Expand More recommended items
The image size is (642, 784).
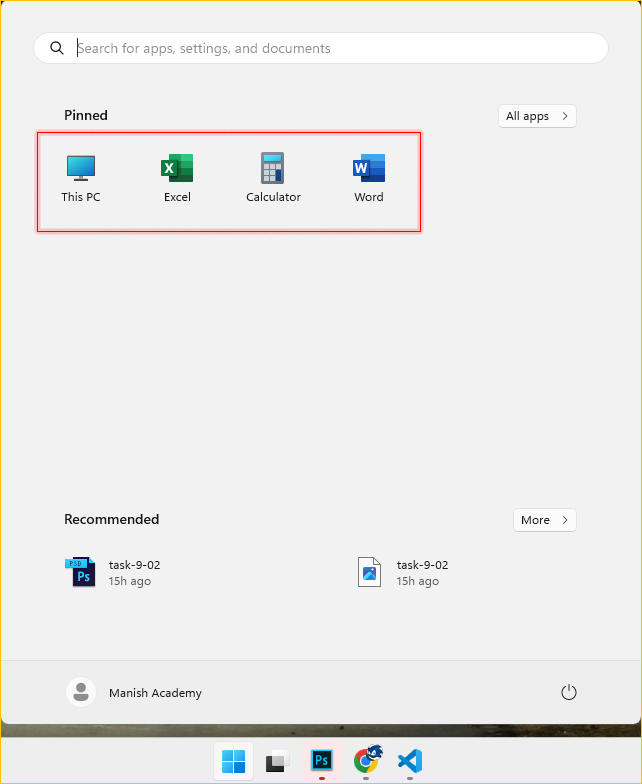544,520
